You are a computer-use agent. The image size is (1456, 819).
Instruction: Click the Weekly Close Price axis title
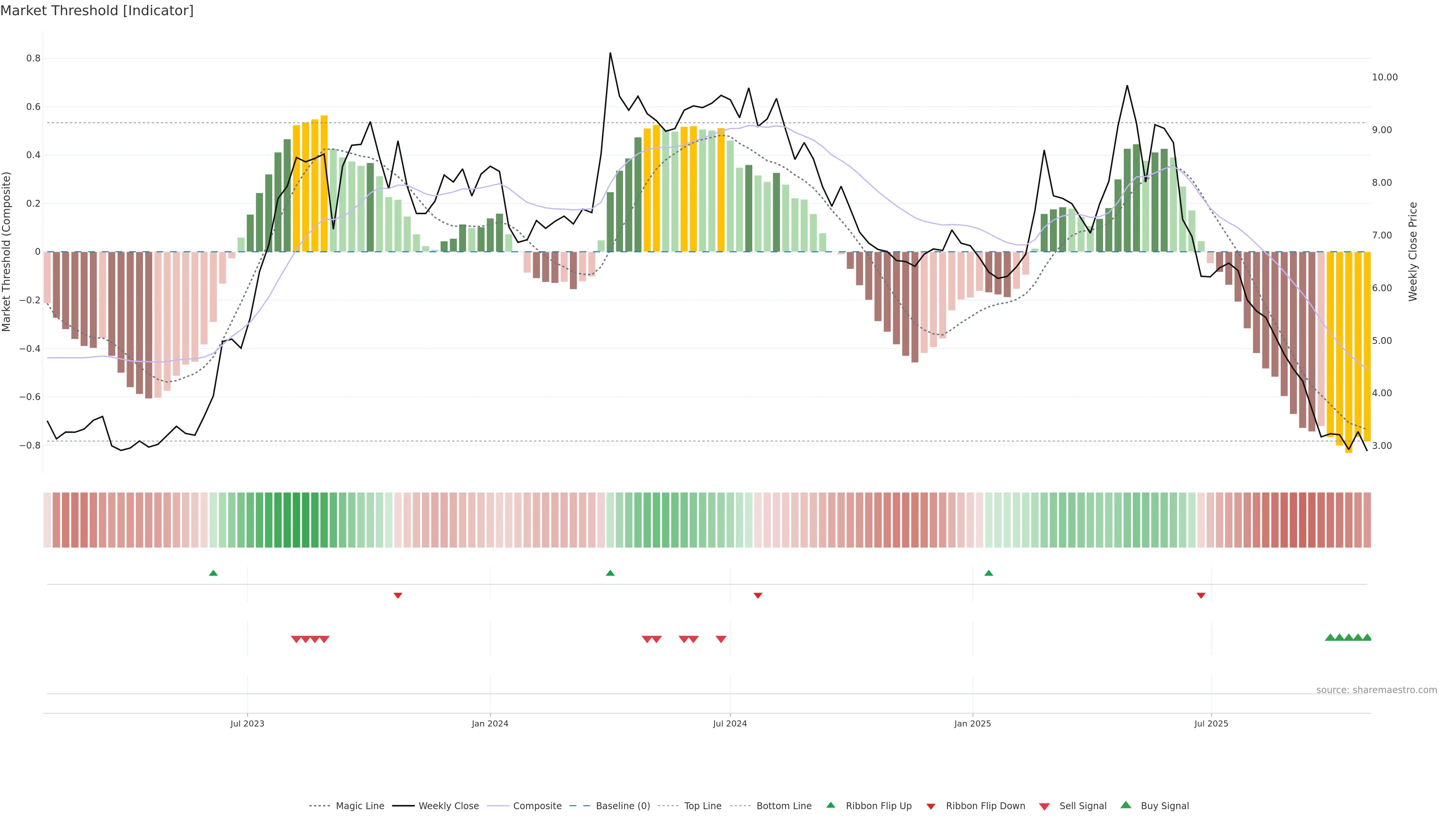pyautogui.click(x=1413, y=251)
